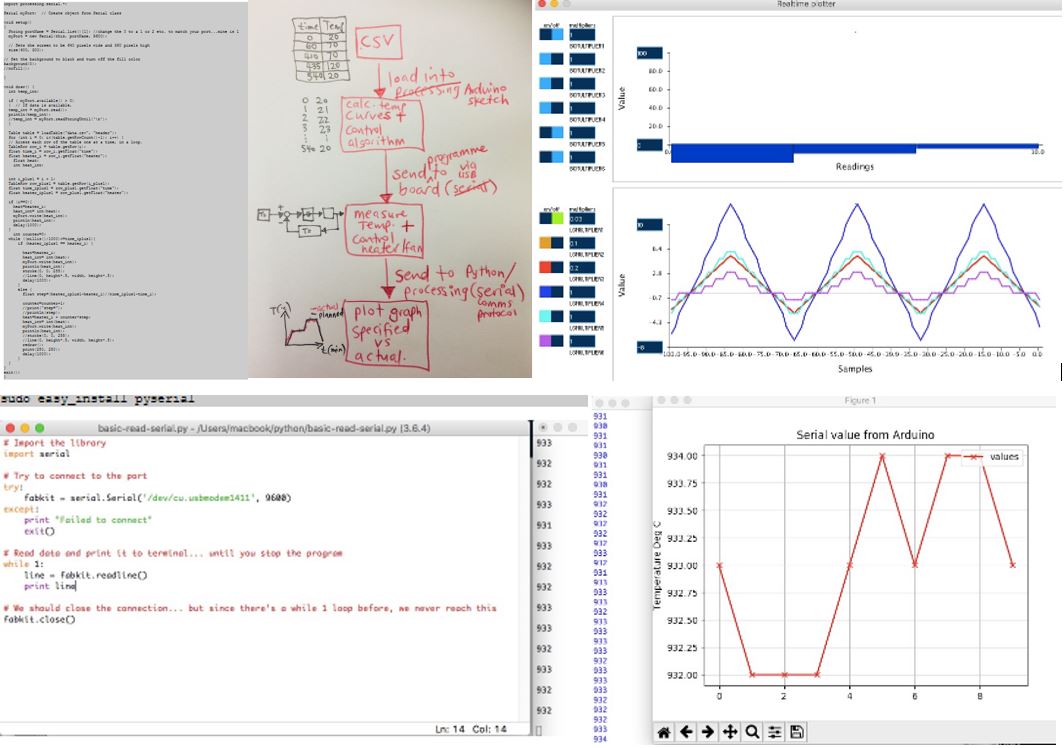The height and width of the screenshot is (748, 1064).
Task: Toggle the on/off switch for BGMULTIPLIER2 bar
Action: click(x=551, y=59)
